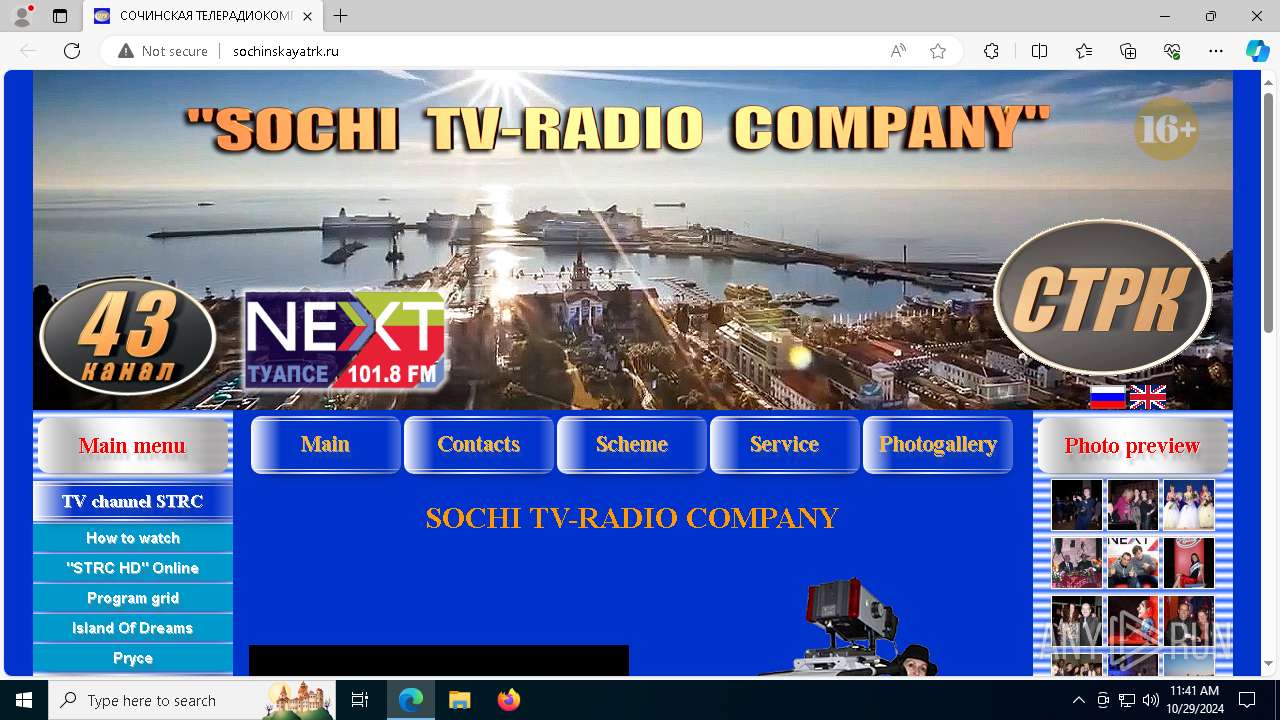Open Collections icon in toolbar
1280x720 pixels.
point(1128,51)
